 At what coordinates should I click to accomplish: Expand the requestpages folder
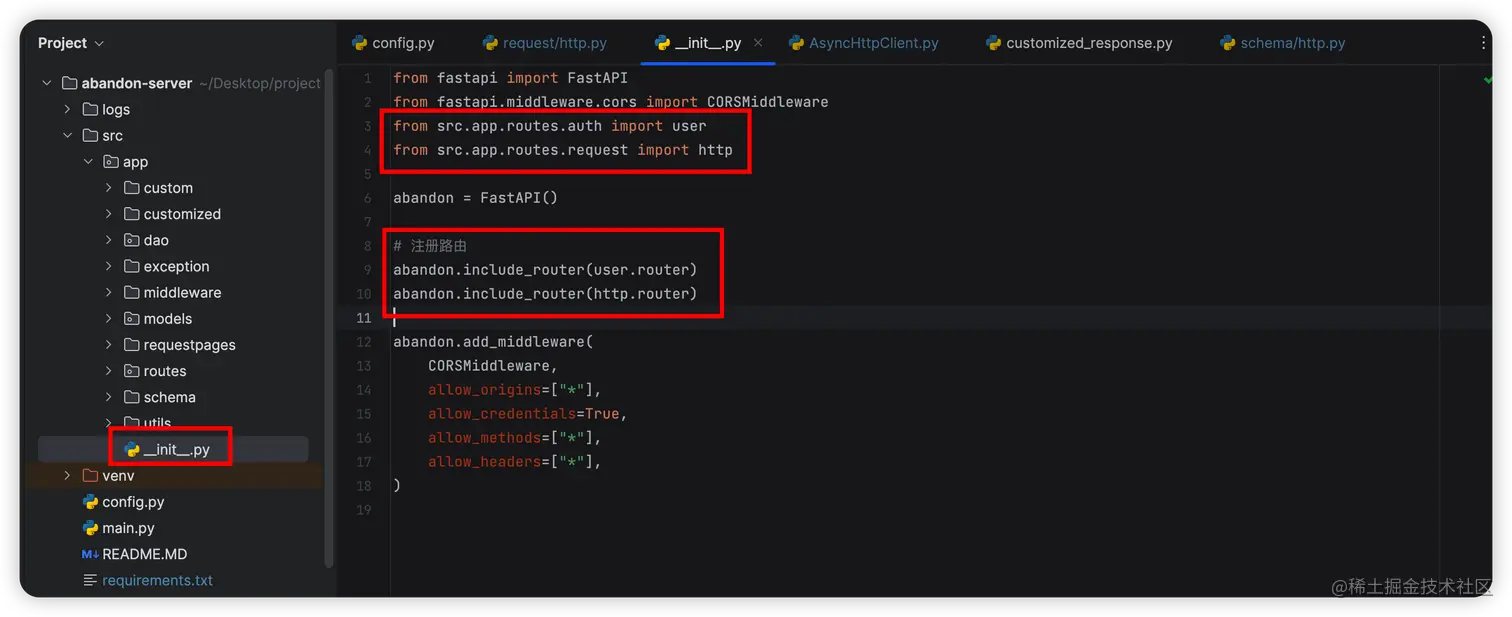click(x=109, y=344)
